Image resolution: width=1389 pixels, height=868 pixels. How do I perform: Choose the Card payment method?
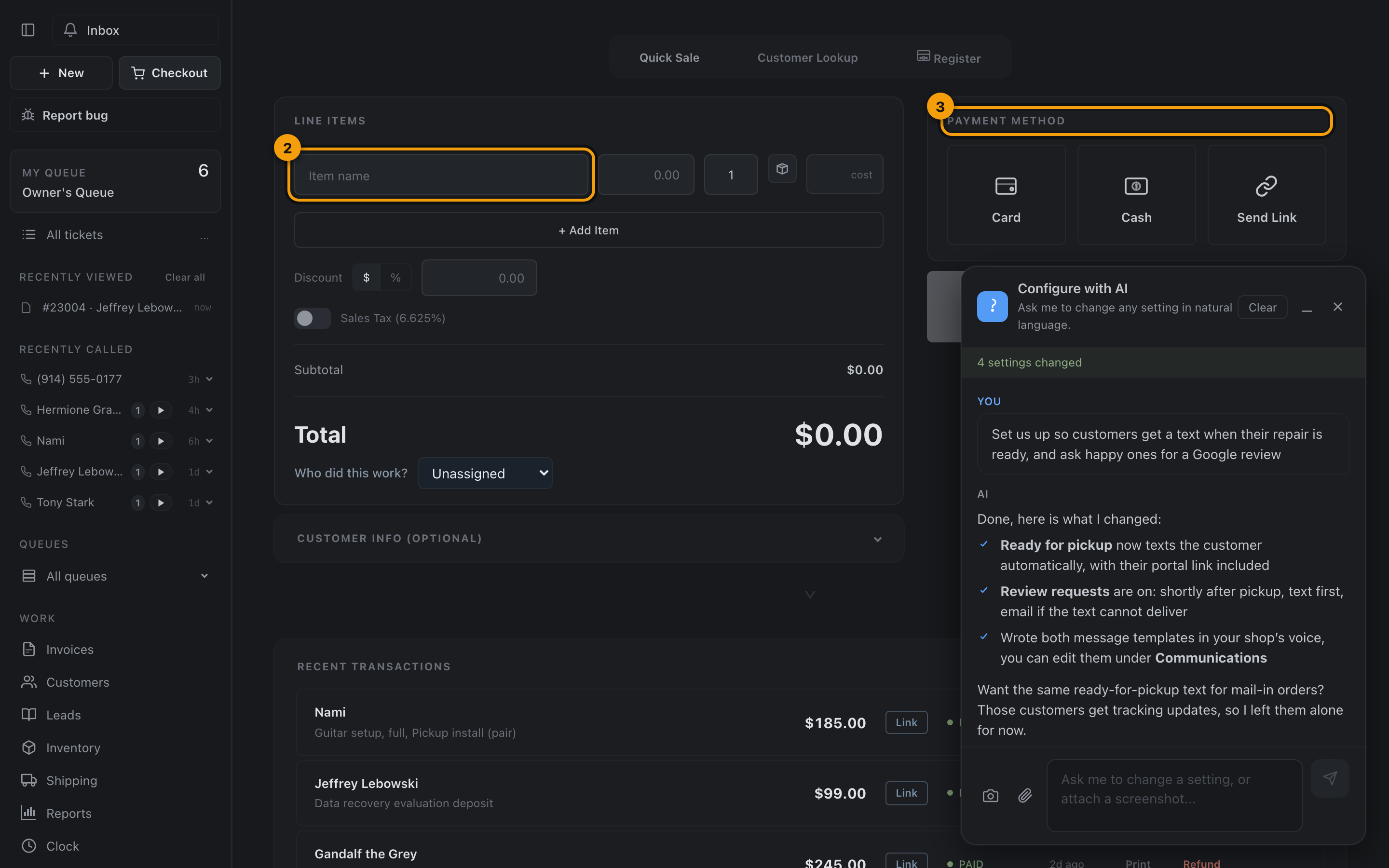[x=1006, y=195]
